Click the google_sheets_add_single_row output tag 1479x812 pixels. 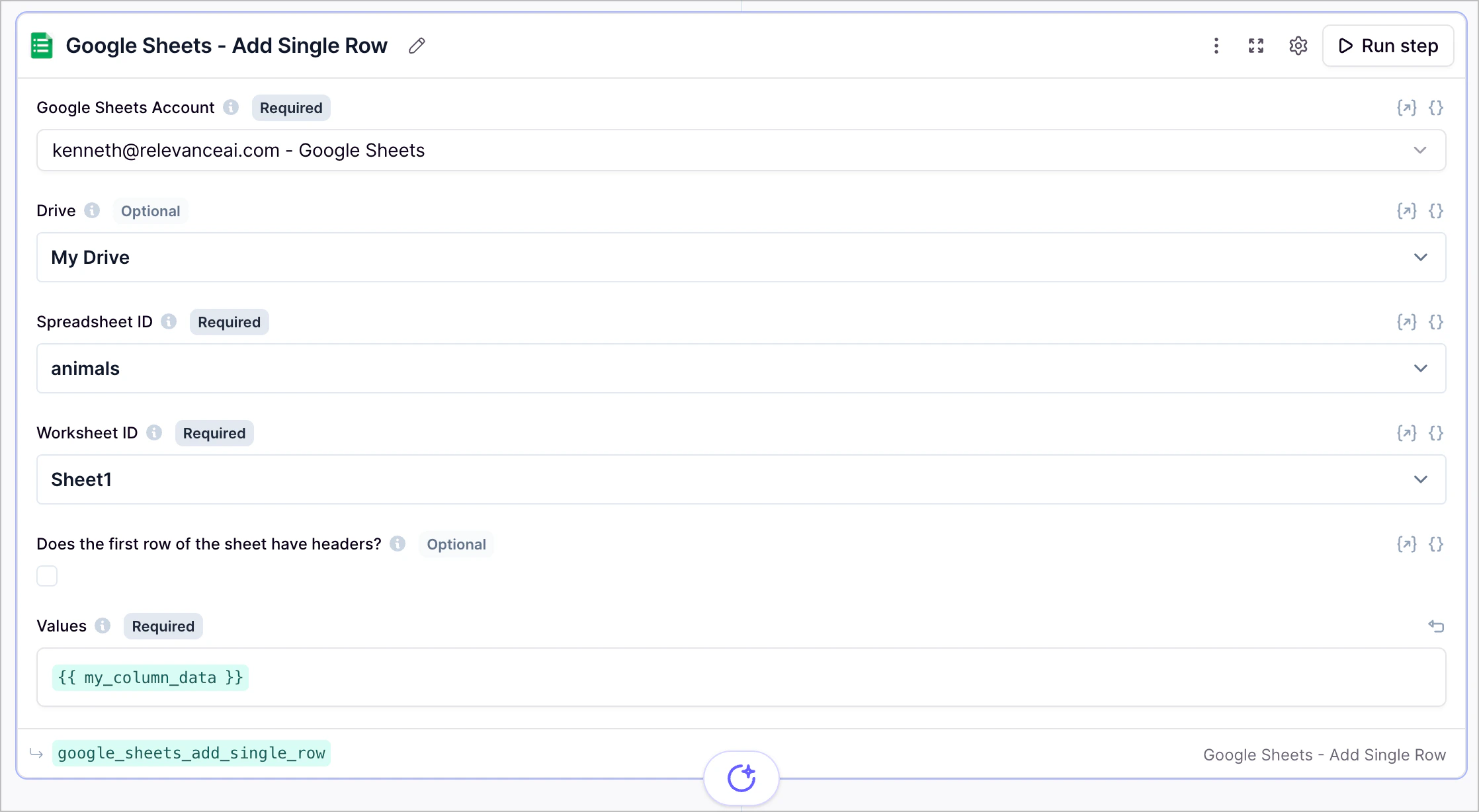point(191,753)
